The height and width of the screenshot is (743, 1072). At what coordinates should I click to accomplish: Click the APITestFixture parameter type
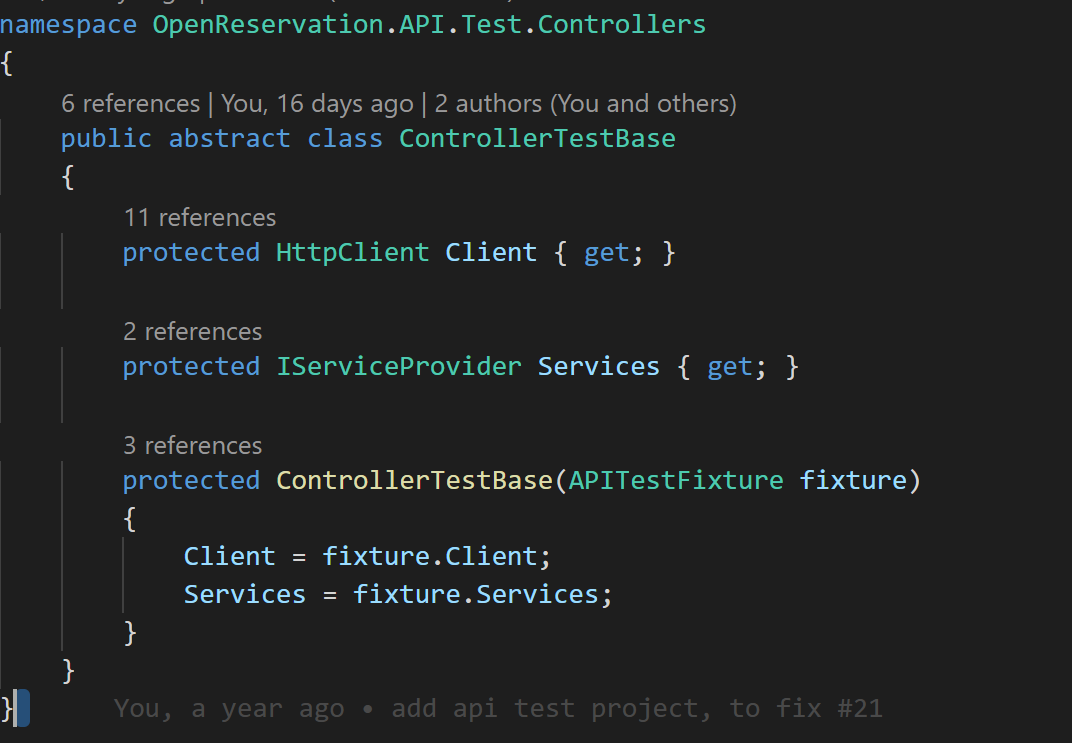pyautogui.click(x=676, y=481)
